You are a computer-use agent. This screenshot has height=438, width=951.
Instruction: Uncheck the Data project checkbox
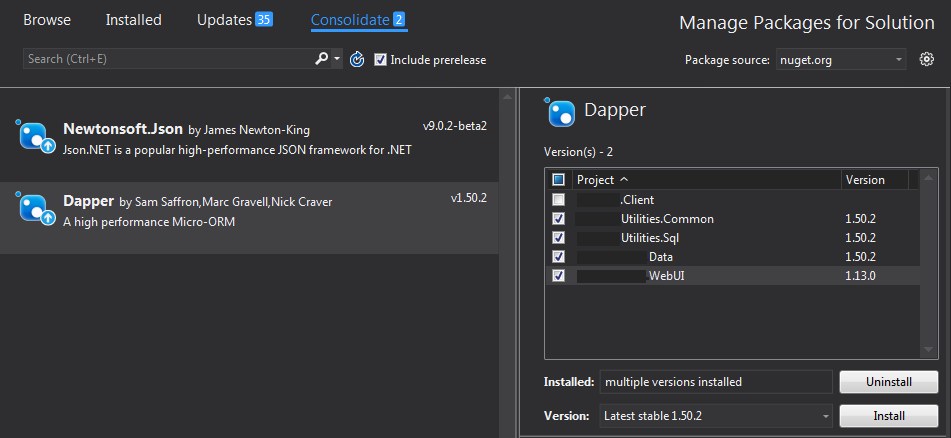click(x=559, y=257)
